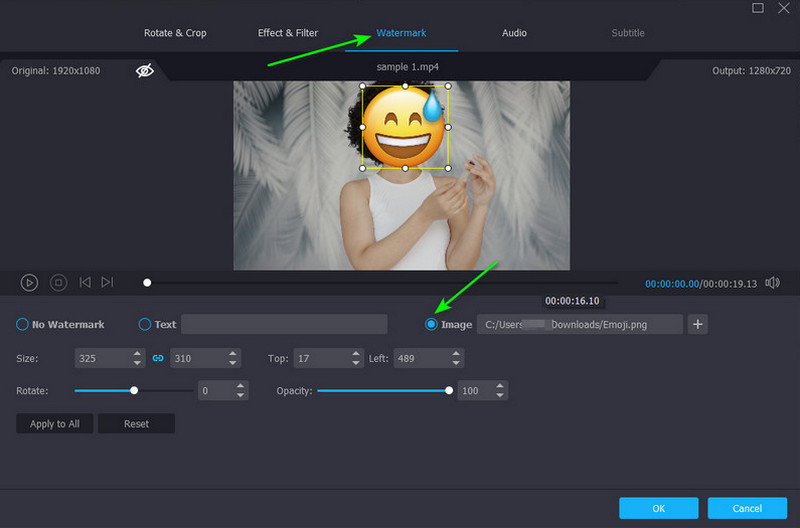The image size is (800, 528).
Task: Toggle the preview eye icon
Action: point(145,71)
